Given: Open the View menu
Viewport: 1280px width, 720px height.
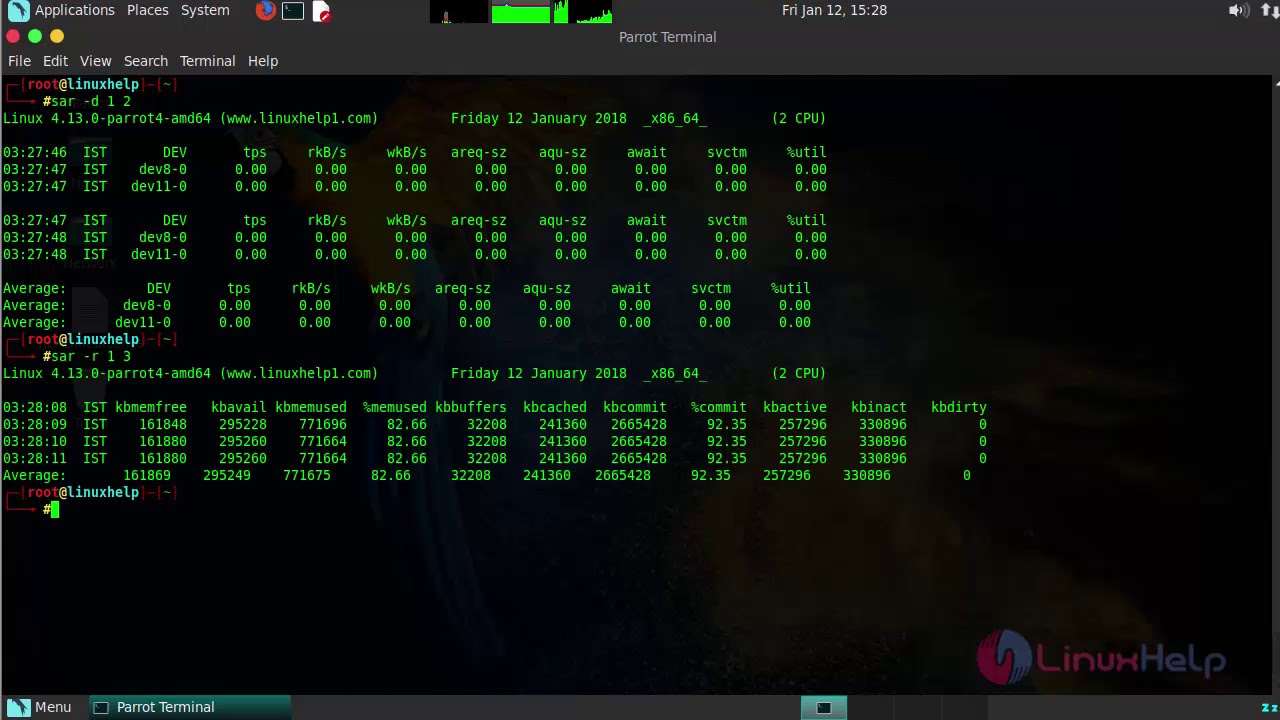Looking at the screenshot, I should pyautogui.click(x=96, y=61).
